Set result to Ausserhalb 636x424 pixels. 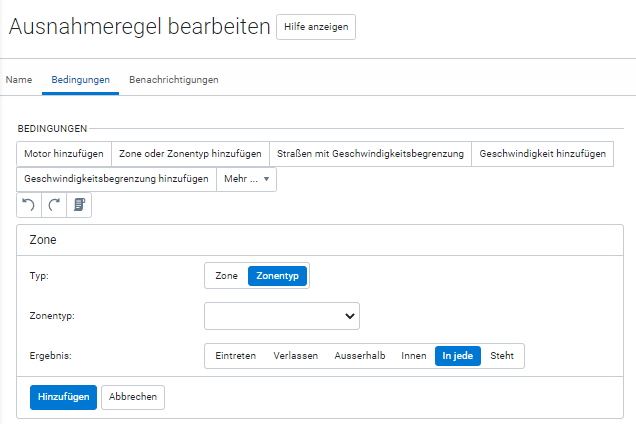tap(360, 356)
